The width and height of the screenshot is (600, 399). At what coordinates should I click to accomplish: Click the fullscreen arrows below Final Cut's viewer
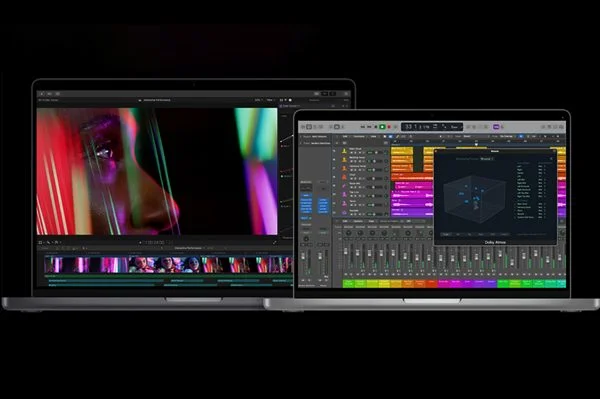click(274, 242)
